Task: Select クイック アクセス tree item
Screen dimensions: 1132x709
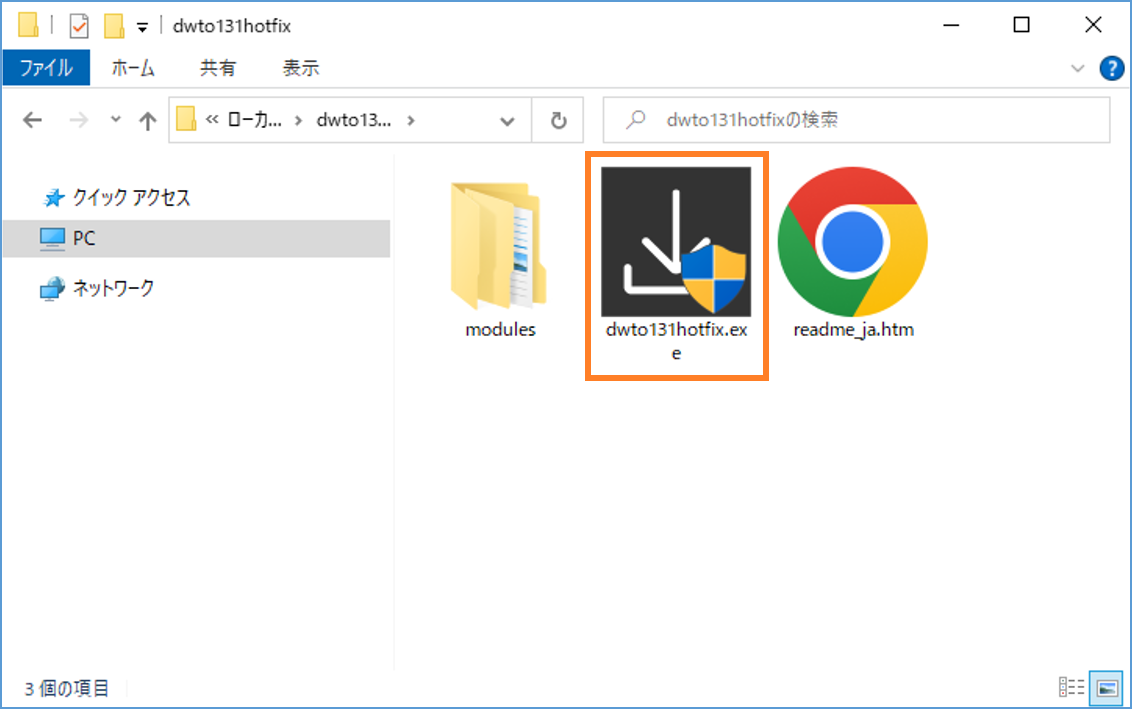Action: tap(131, 198)
